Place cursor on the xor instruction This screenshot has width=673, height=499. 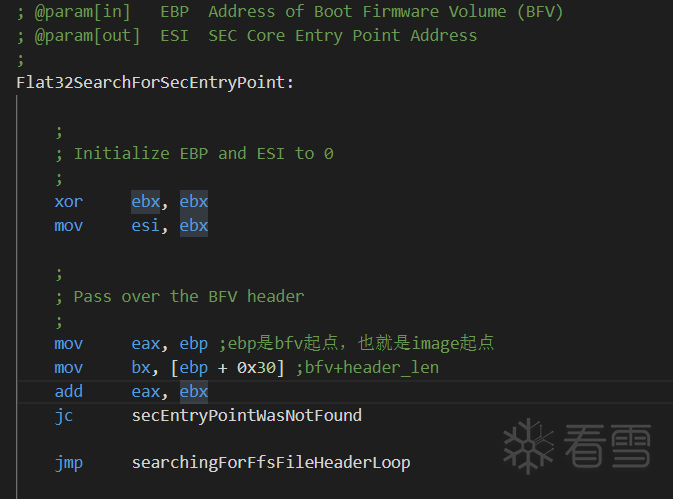[x=69, y=201]
